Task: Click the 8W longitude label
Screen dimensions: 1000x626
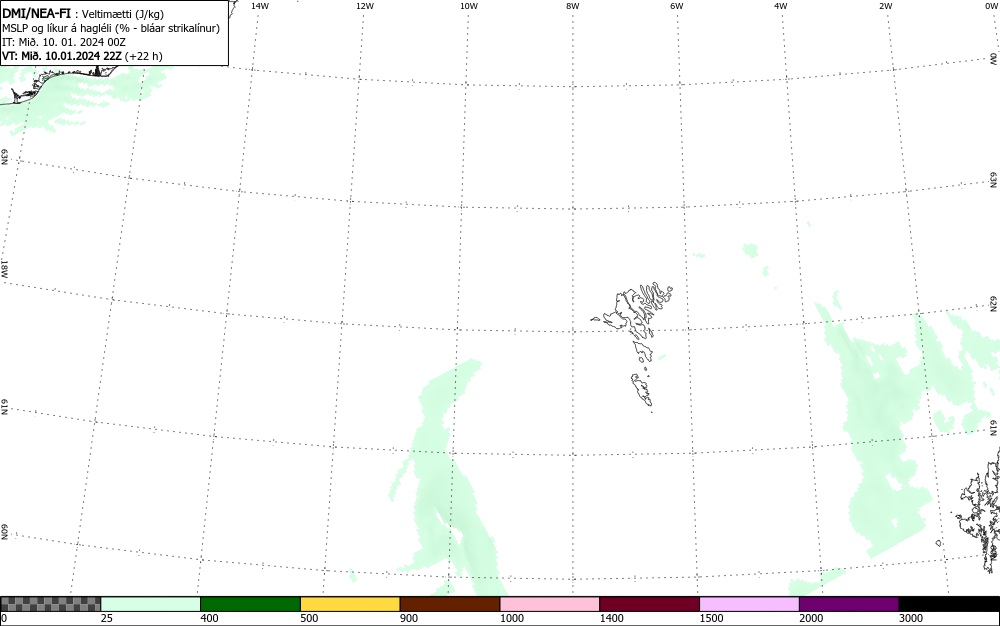Action: point(573,6)
